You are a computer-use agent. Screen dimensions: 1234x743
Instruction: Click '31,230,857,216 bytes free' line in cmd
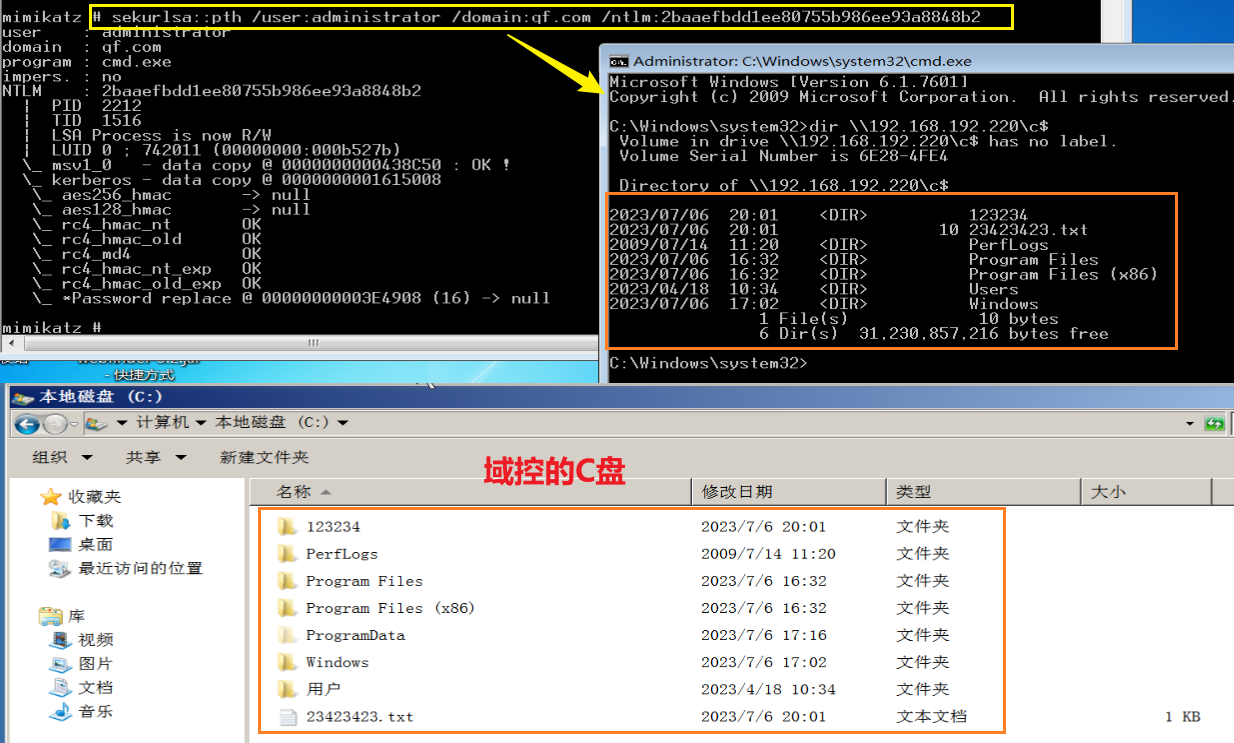click(x=984, y=334)
